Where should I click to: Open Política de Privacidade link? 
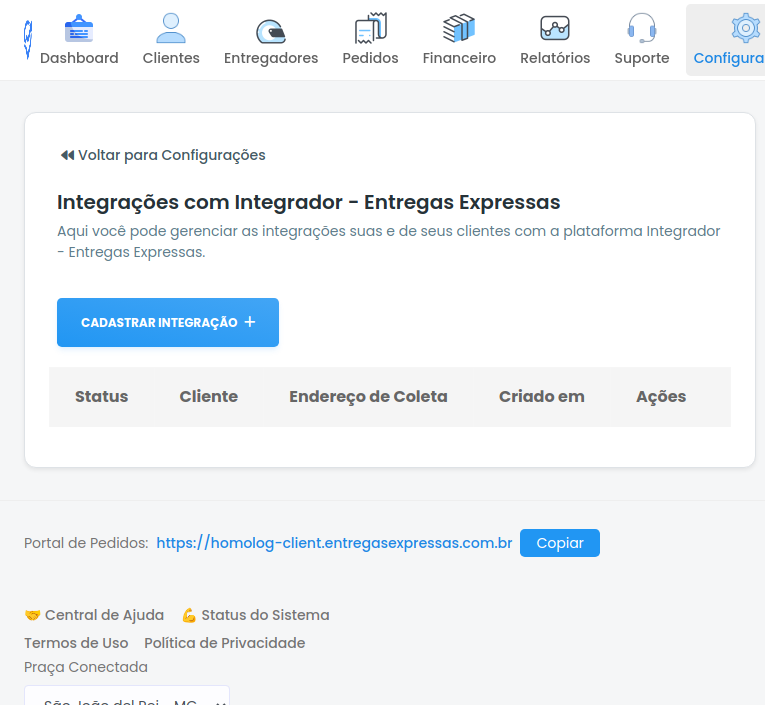point(224,643)
